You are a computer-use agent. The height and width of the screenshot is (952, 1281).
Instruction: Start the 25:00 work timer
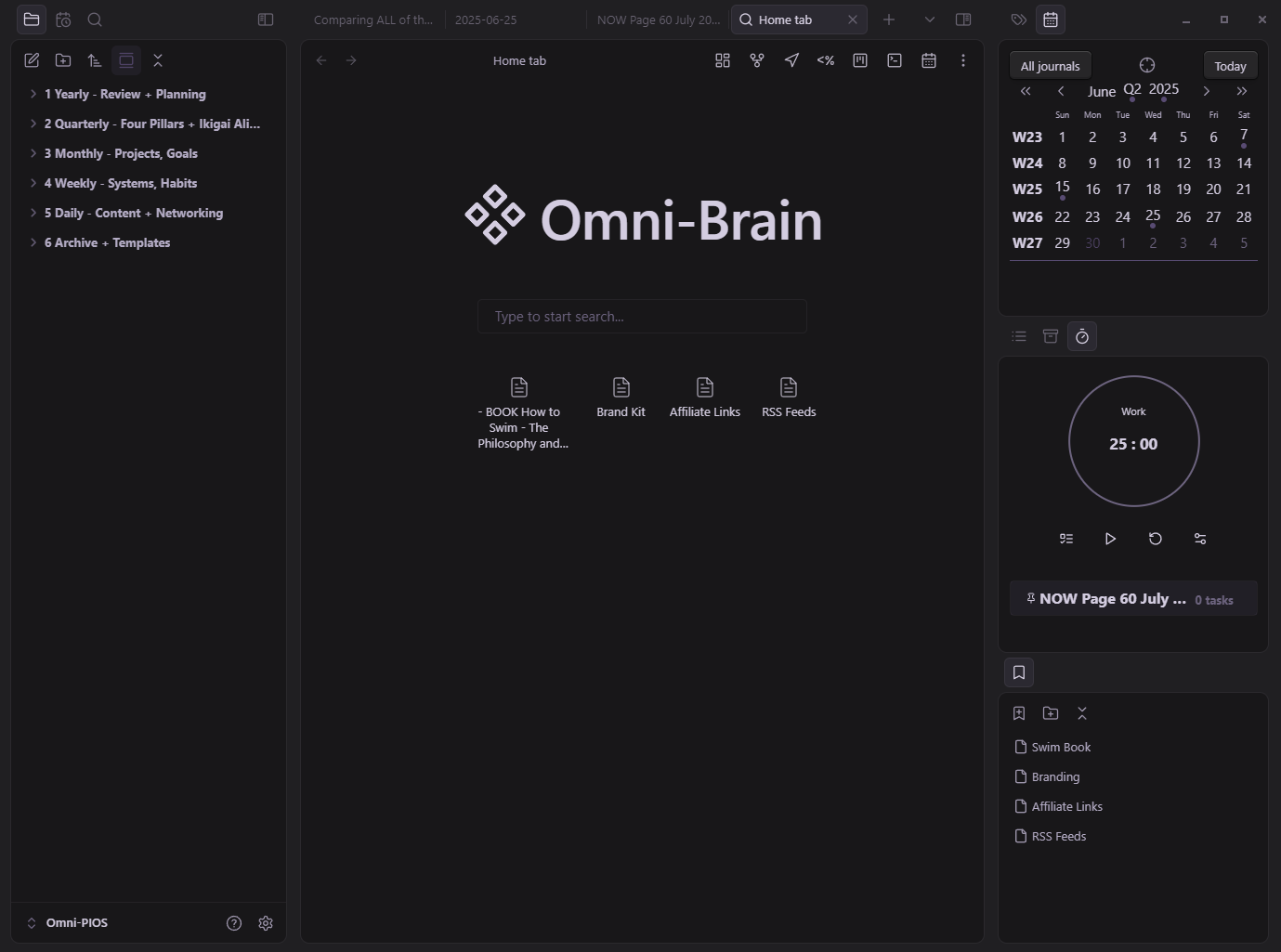(1110, 539)
